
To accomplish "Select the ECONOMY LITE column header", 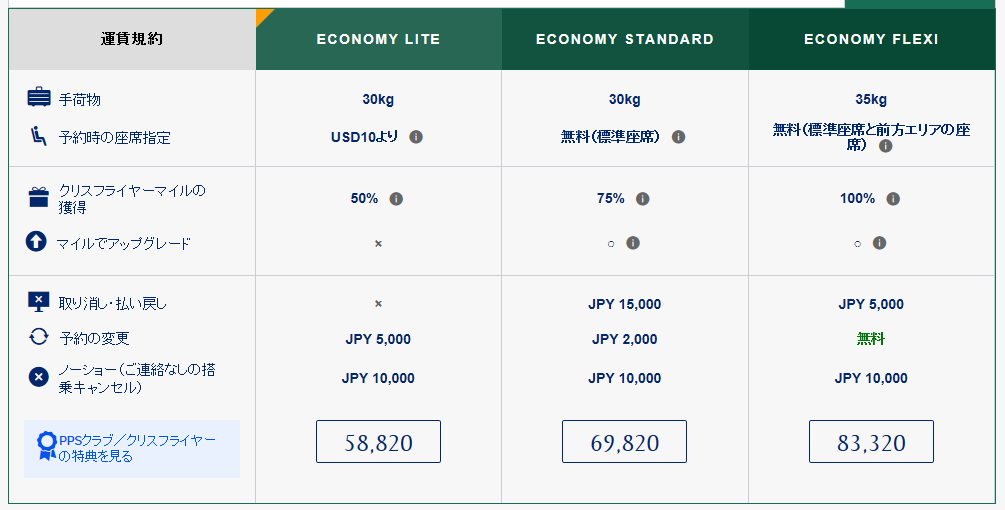I will [379, 39].
